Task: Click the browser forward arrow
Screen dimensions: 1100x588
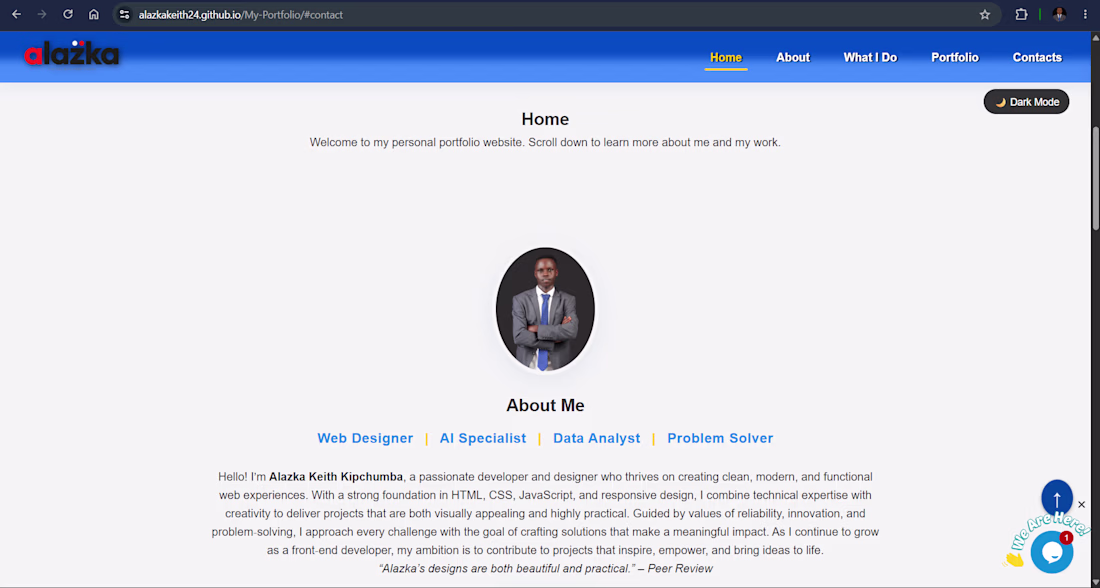Action: (42, 14)
